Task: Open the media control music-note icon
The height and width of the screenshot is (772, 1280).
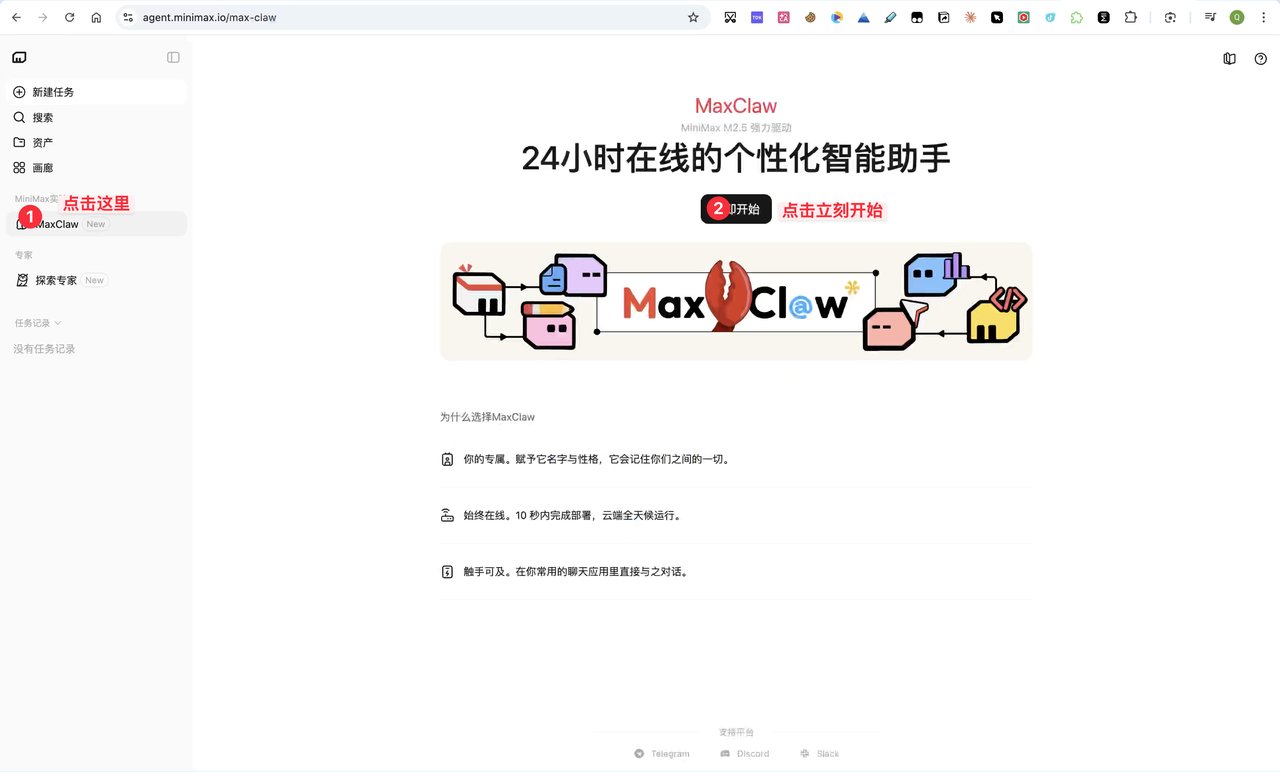Action: (1210, 17)
